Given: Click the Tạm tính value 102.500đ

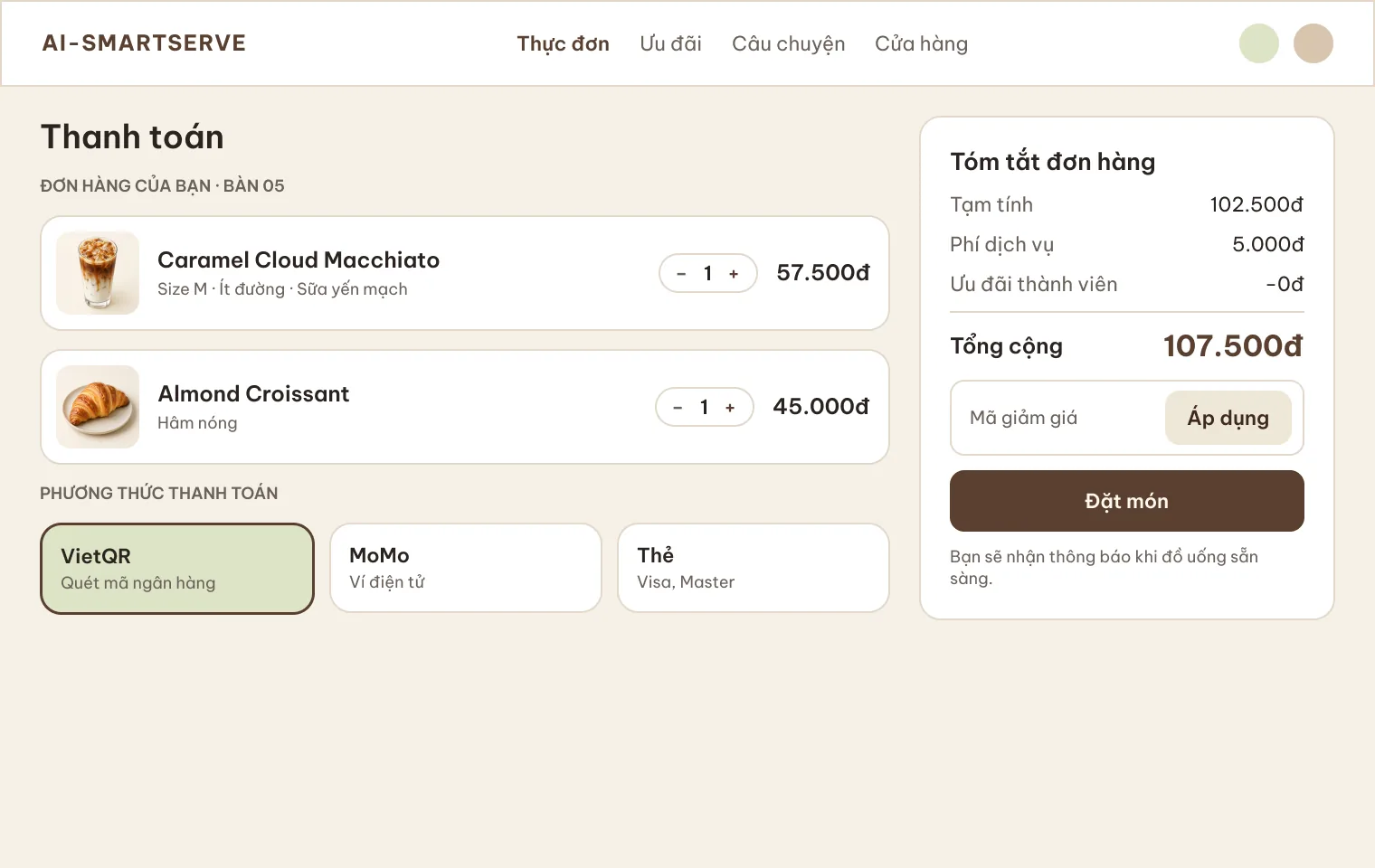Looking at the screenshot, I should click(1256, 204).
